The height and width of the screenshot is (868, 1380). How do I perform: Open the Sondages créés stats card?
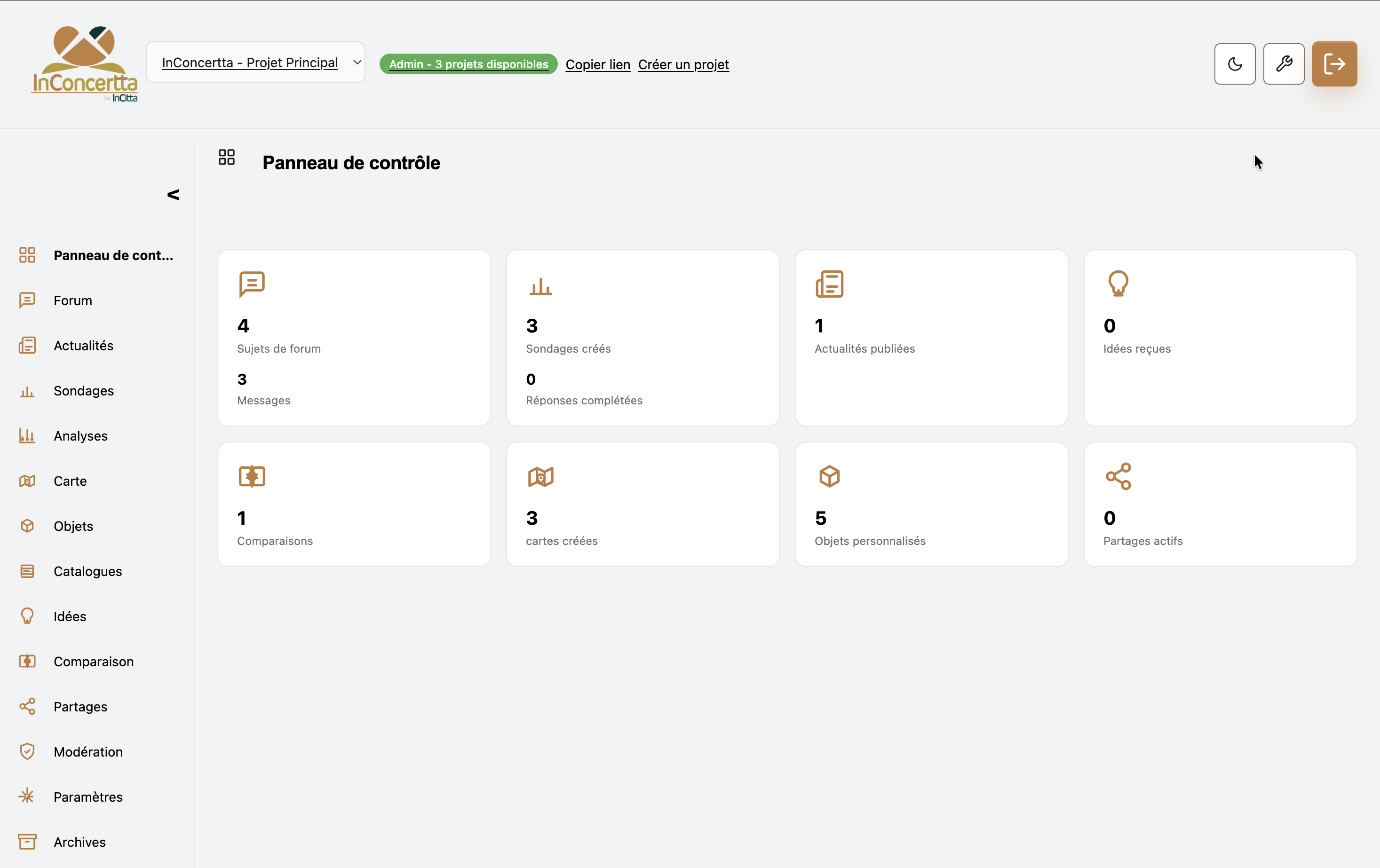pyautogui.click(x=642, y=337)
